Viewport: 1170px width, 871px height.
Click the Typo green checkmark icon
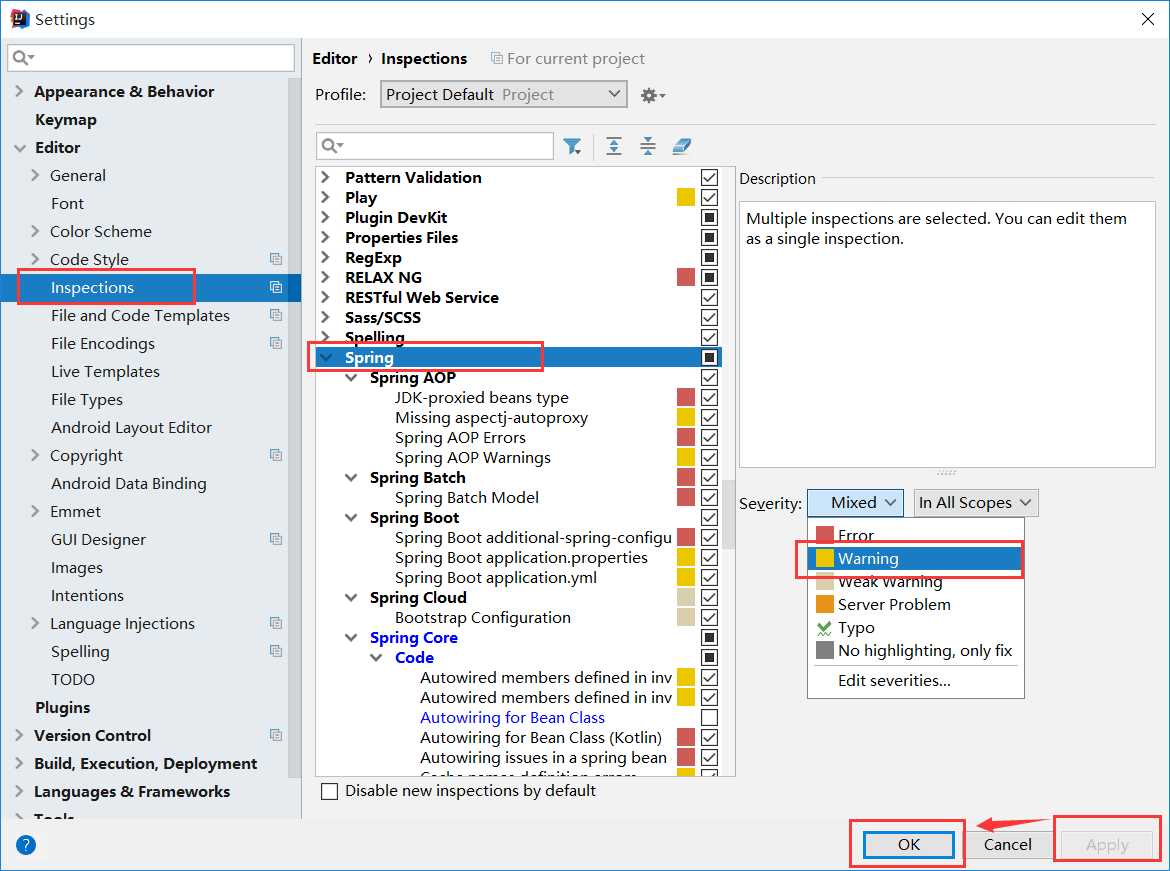[825, 628]
